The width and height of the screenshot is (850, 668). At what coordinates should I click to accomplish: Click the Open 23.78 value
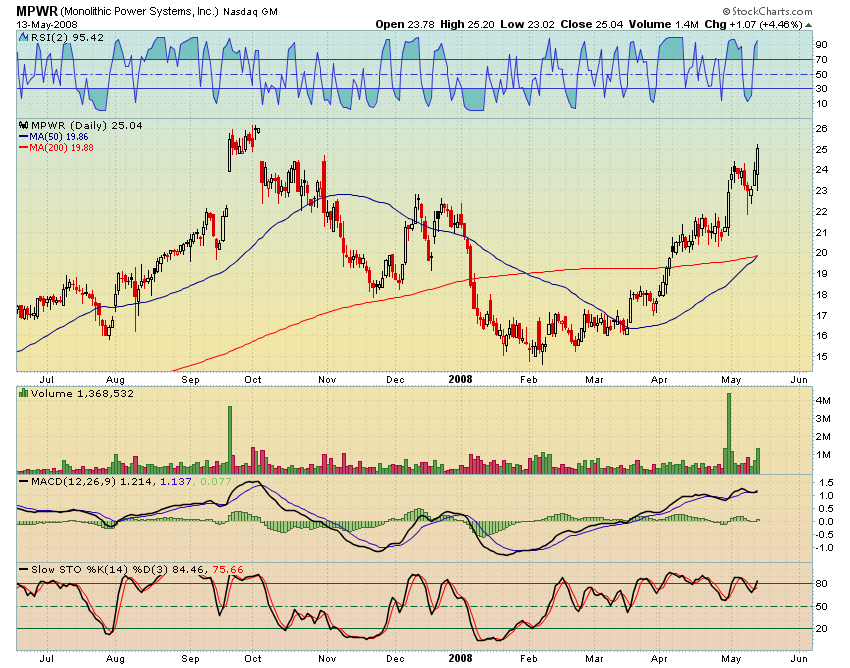coord(404,24)
